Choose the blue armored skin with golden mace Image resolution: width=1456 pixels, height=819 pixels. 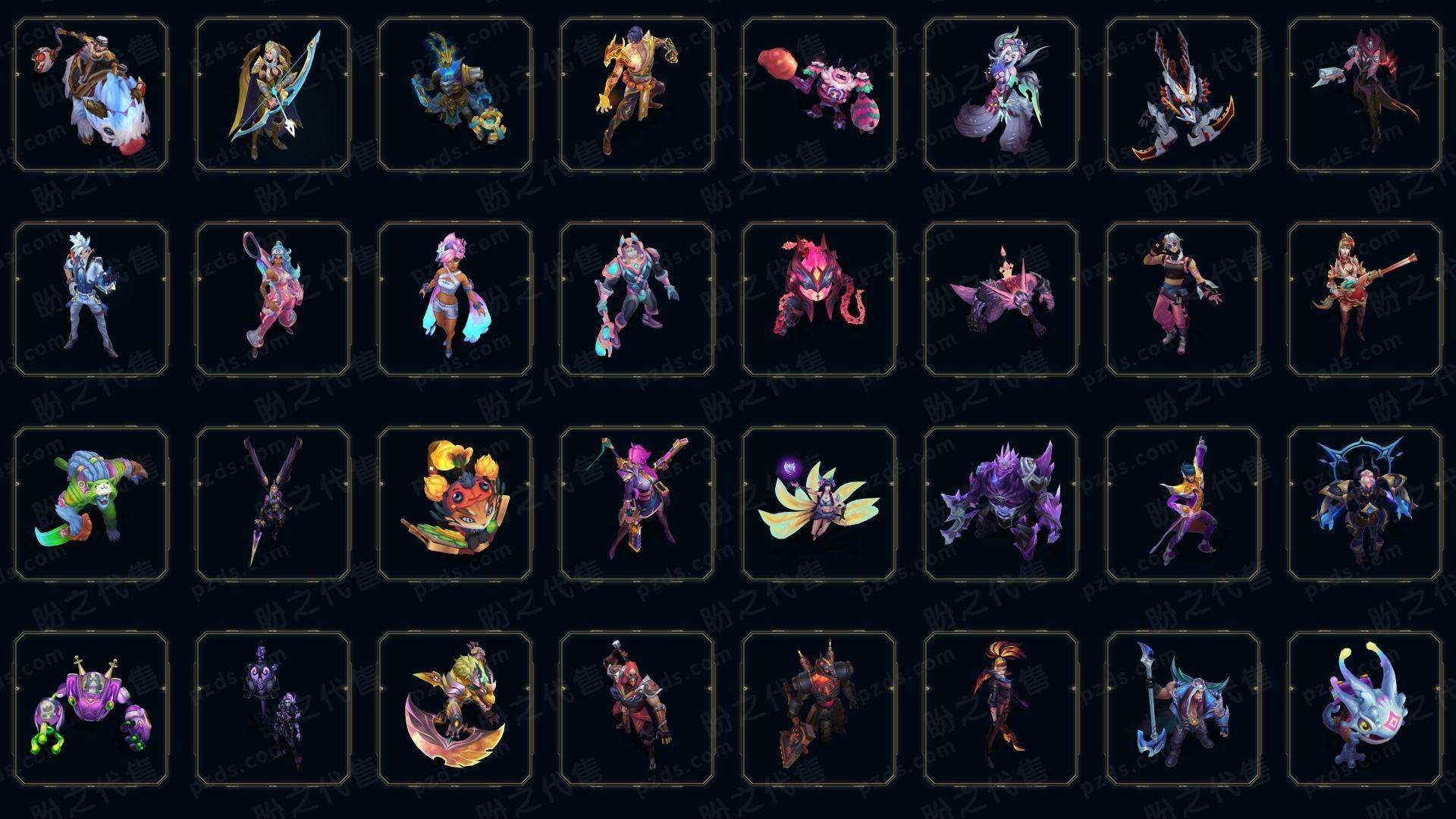click(455, 95)
